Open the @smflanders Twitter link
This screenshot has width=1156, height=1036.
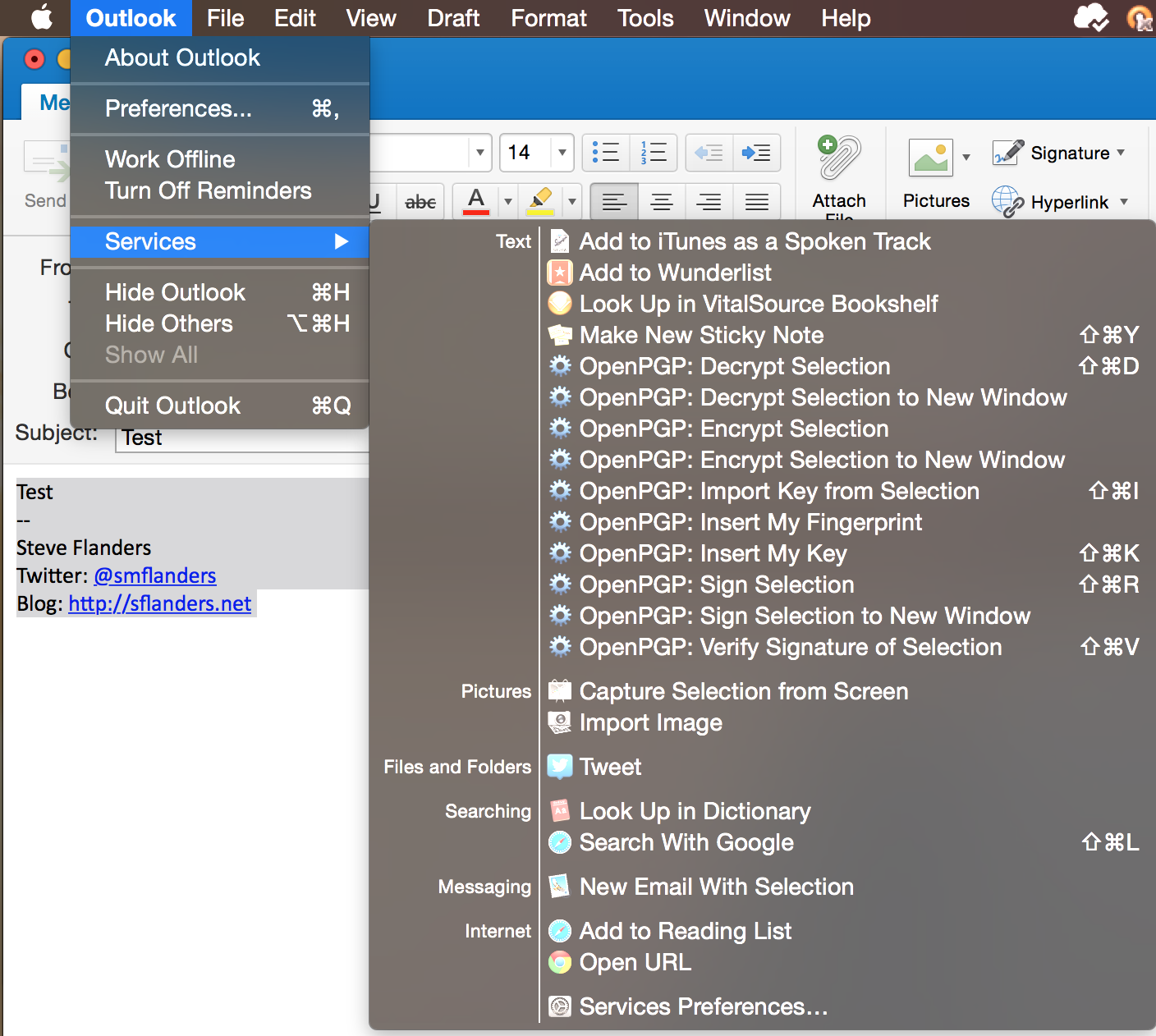tap(155, 575)
